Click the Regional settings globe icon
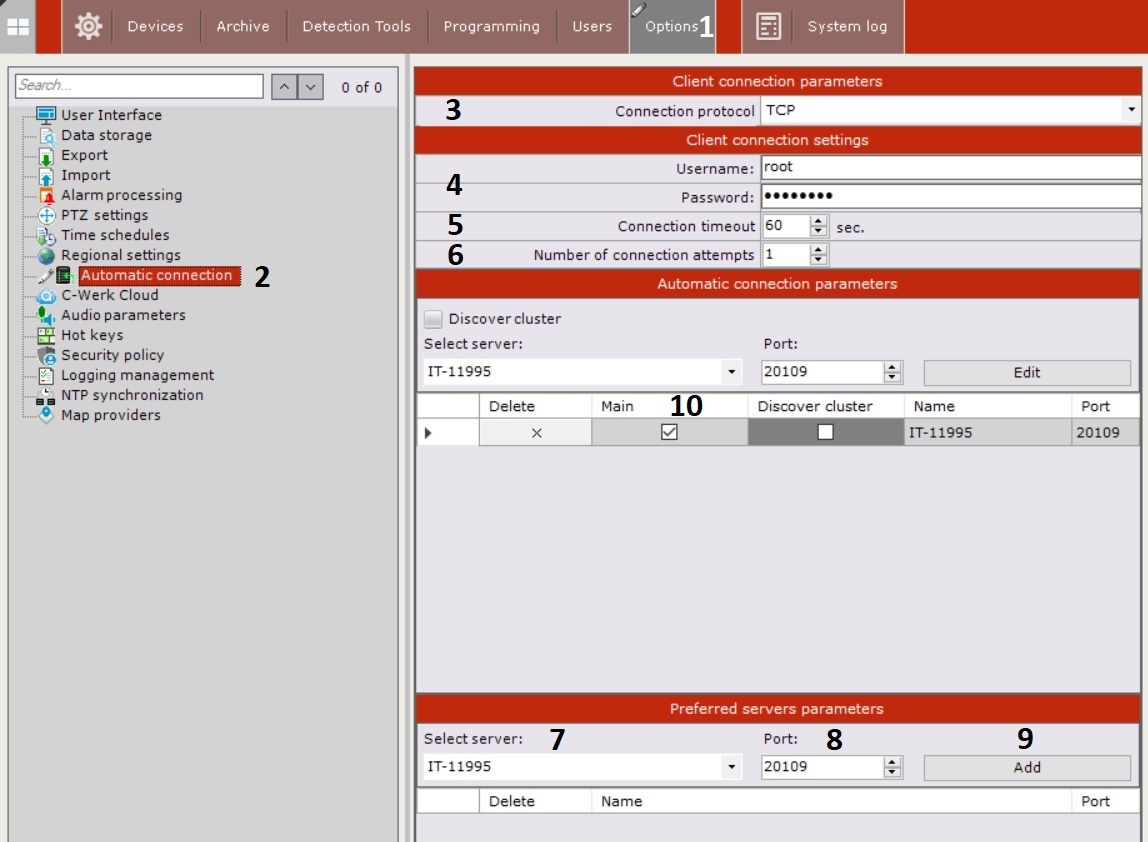Viewport: 1148px width, 842px height. [x=46, y=255]
